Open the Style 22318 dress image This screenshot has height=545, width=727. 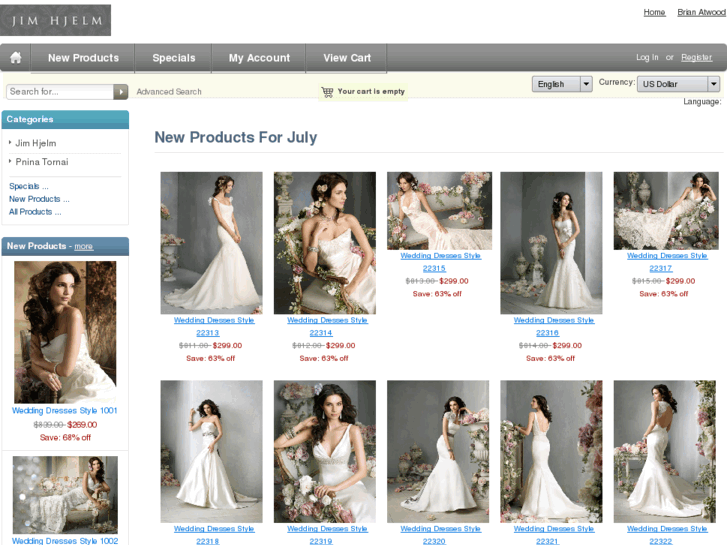211,452
